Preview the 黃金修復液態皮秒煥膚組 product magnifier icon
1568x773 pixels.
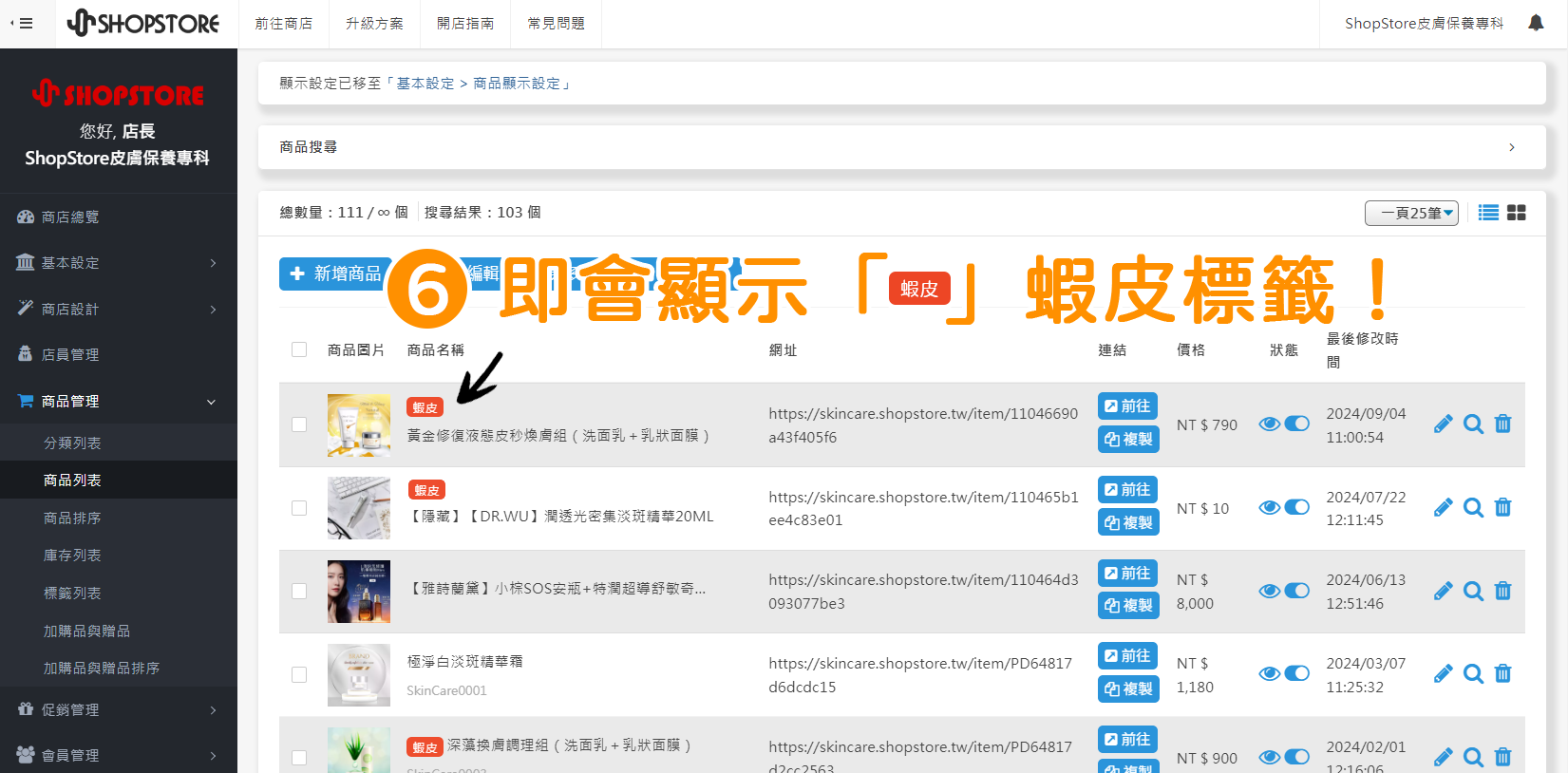click(x=1473, y=424)
